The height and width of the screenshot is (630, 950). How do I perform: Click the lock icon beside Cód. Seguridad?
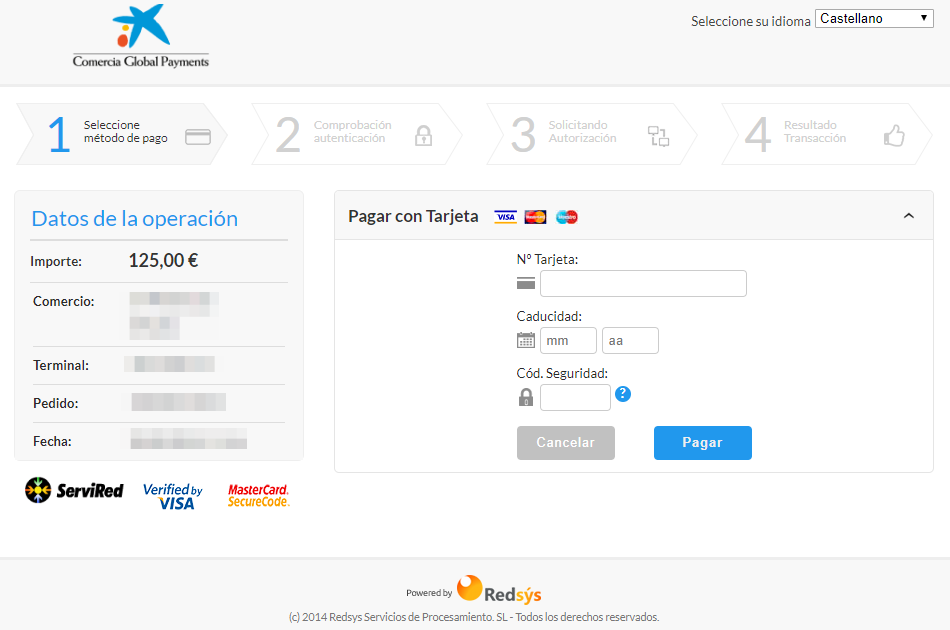click(524, 397)
